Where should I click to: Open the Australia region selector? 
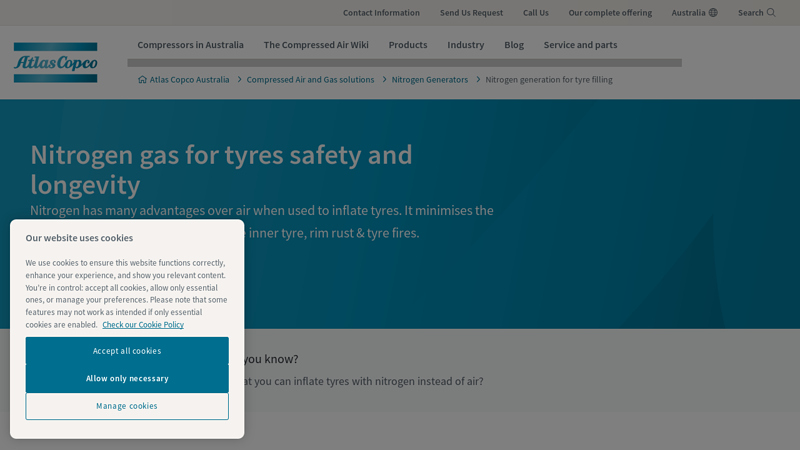tap(694, 13)
